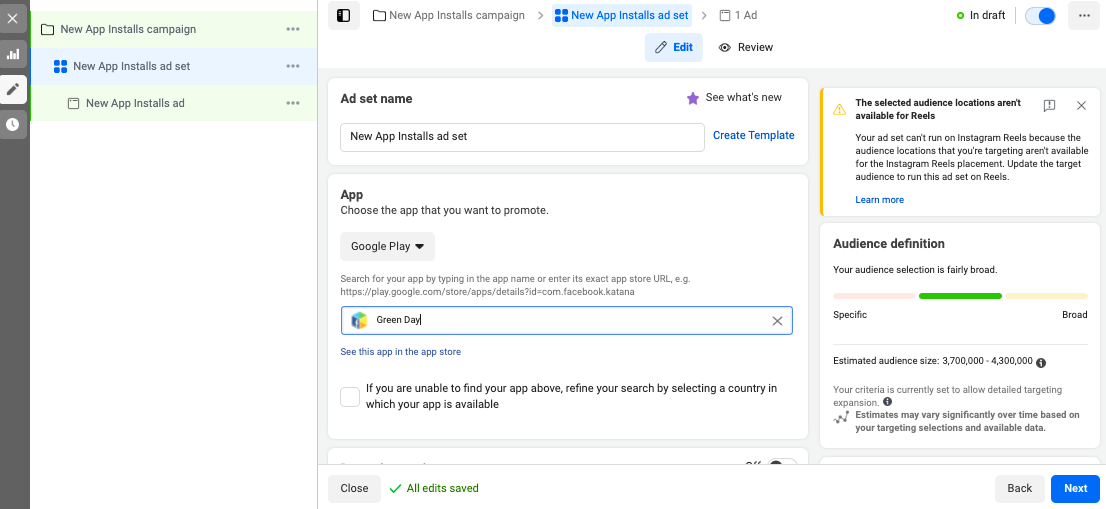Image resolution: width=1106 pixels, height=509 pixels.
Task: Select the pencil edit icon in sidebar
Action: point(13,90)
